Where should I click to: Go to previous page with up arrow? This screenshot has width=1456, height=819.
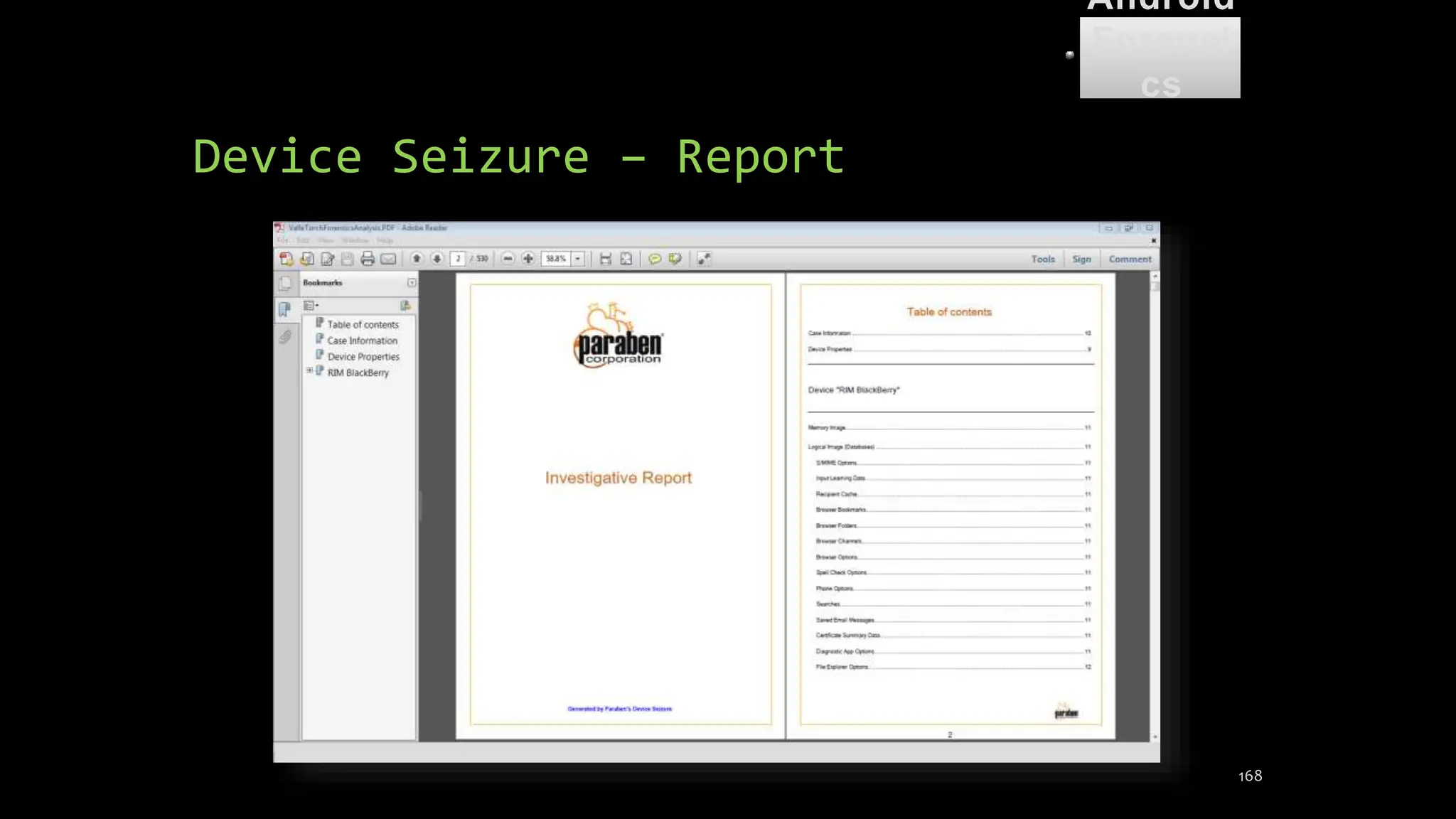tap(417, 259)
